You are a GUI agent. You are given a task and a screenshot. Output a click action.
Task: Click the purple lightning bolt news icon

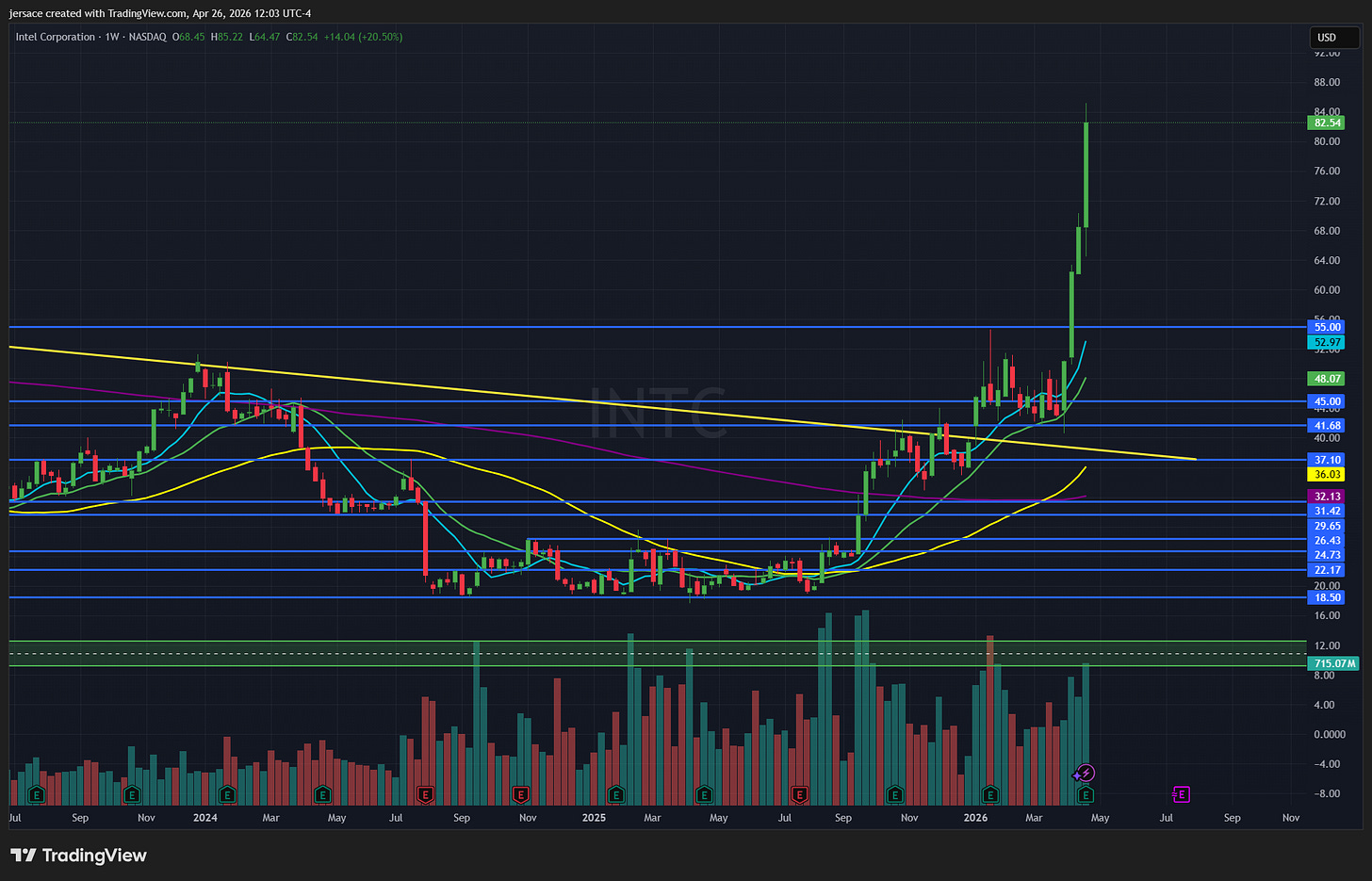click(x=1086, y=774)
